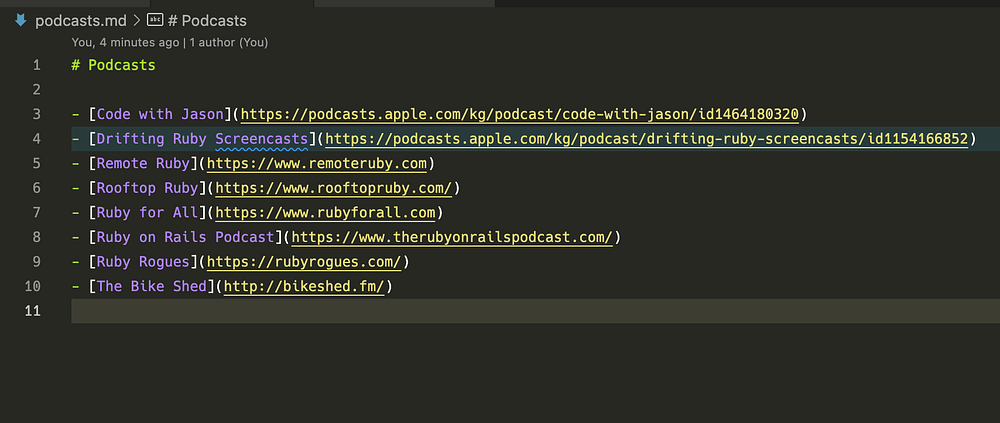Open the rooftopruby.com URL
The width and height of the screenshot is (1000, 423).
(x=334, y=188)
